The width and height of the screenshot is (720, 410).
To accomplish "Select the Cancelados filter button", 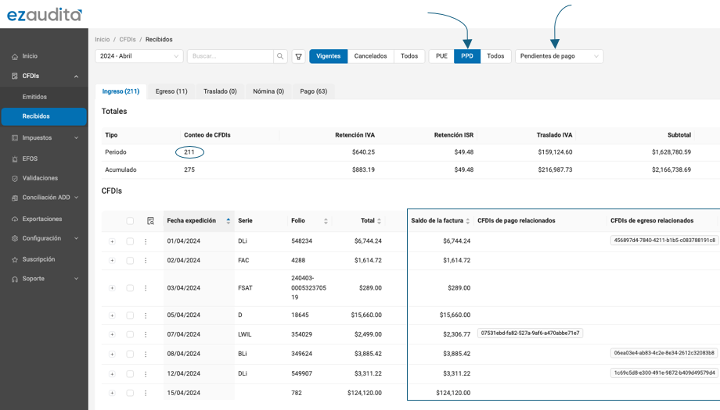I will pyautogui.click(x=370, y=57).
